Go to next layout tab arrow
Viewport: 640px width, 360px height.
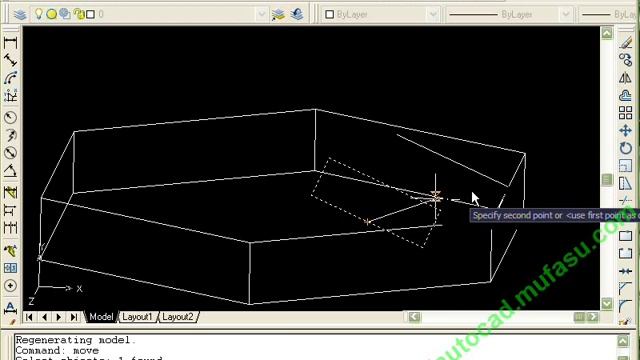59,317
